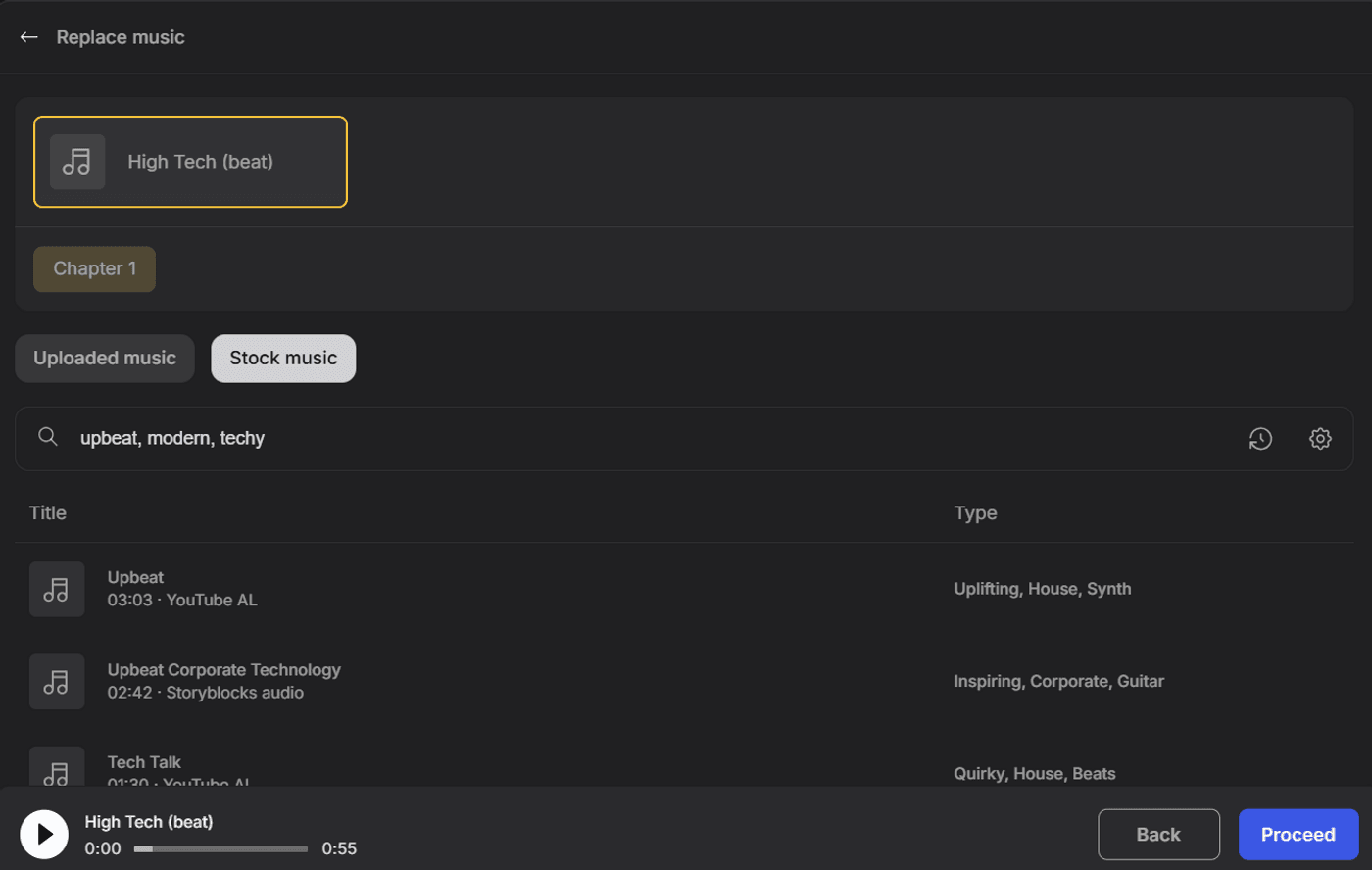The image size is (1372, 870).
Task: Click the Title column header
Action: tap(47, 512)
